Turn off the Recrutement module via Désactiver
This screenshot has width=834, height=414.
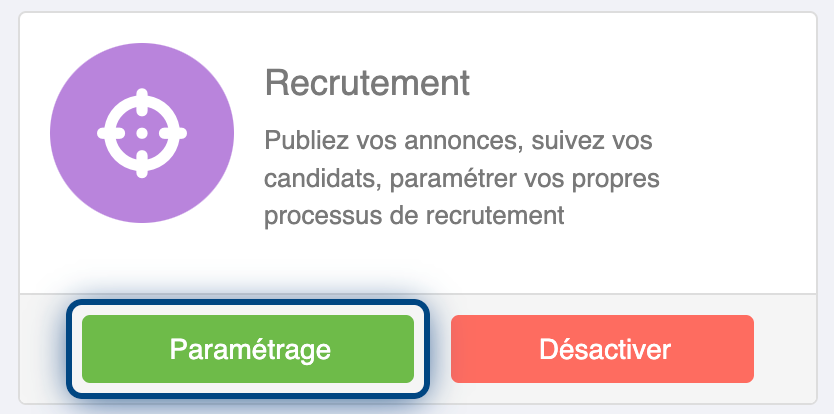[602, 349]
